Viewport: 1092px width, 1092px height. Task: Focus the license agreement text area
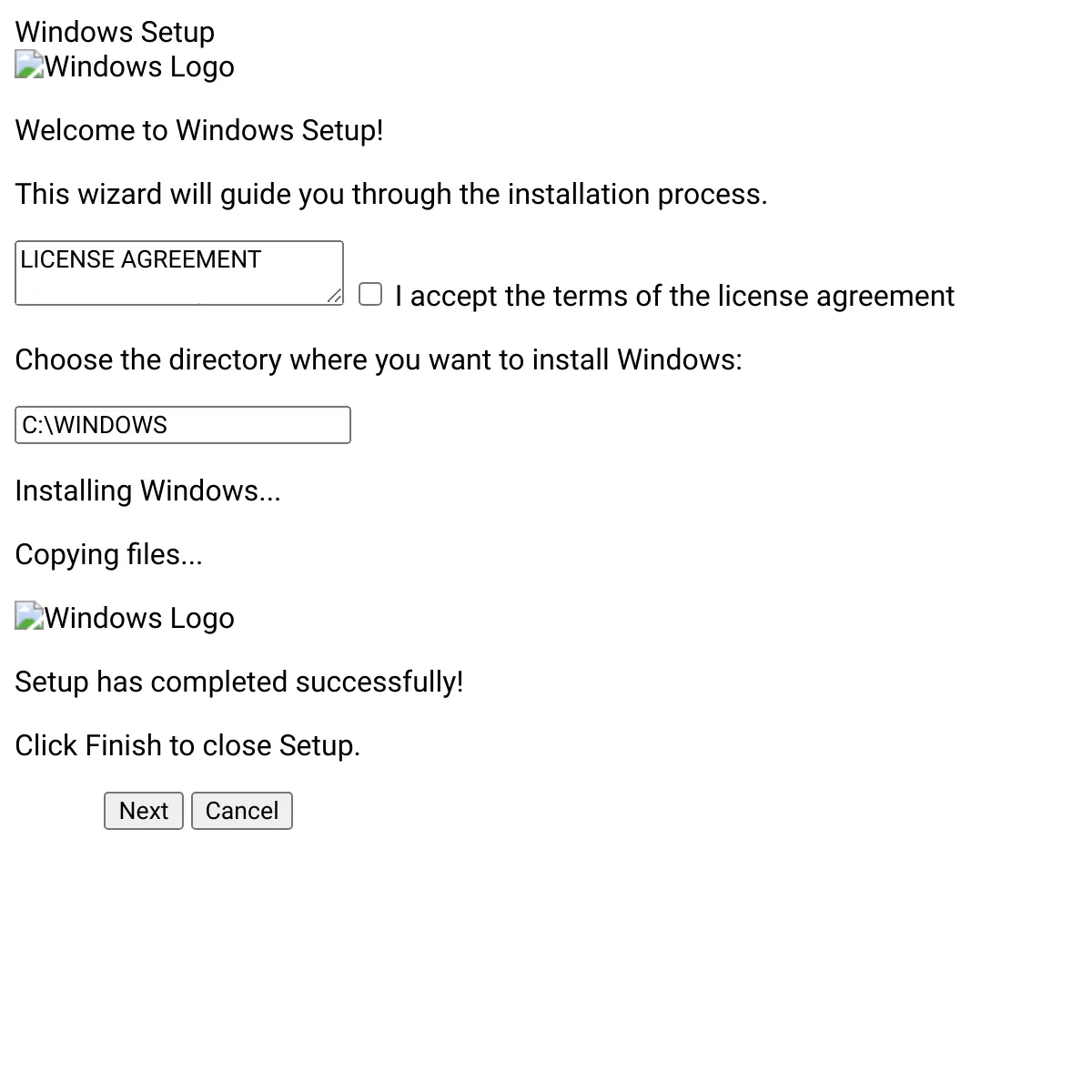click(179, 273)
